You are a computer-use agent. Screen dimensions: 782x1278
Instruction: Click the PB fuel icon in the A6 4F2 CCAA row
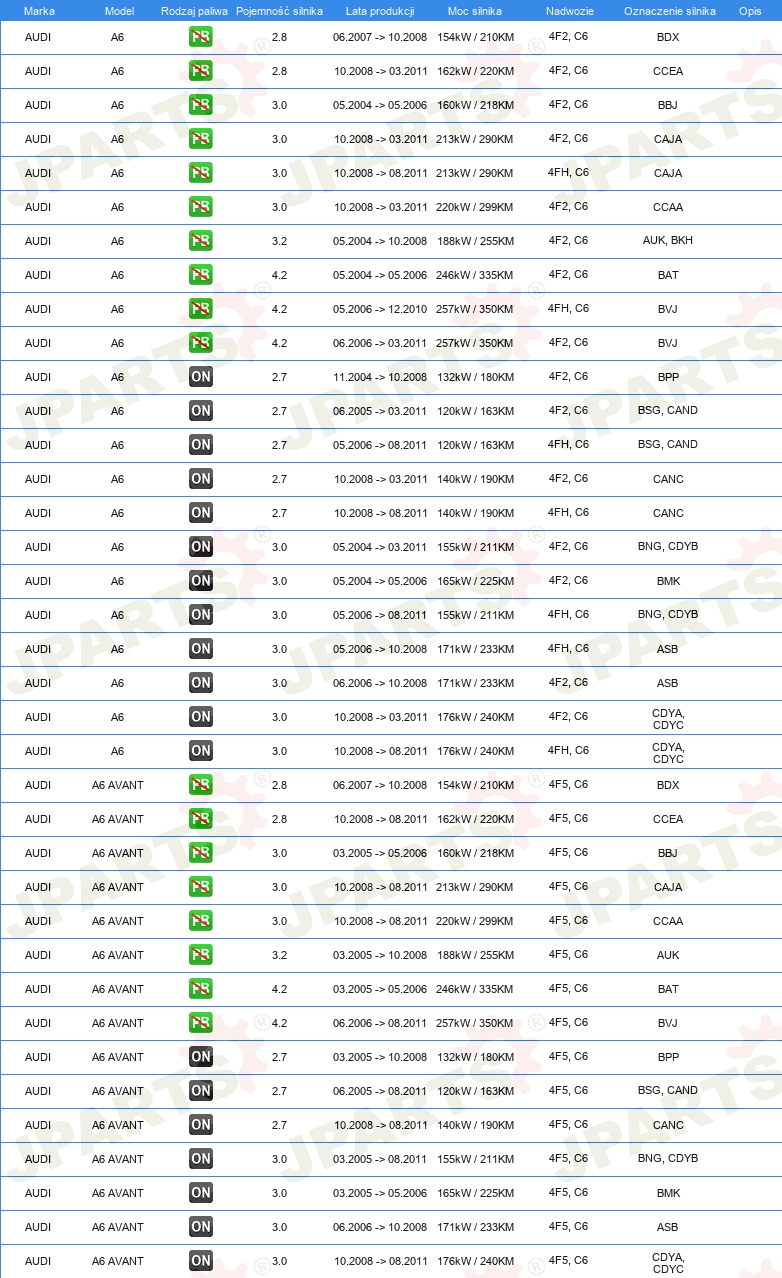click(201, 207)
